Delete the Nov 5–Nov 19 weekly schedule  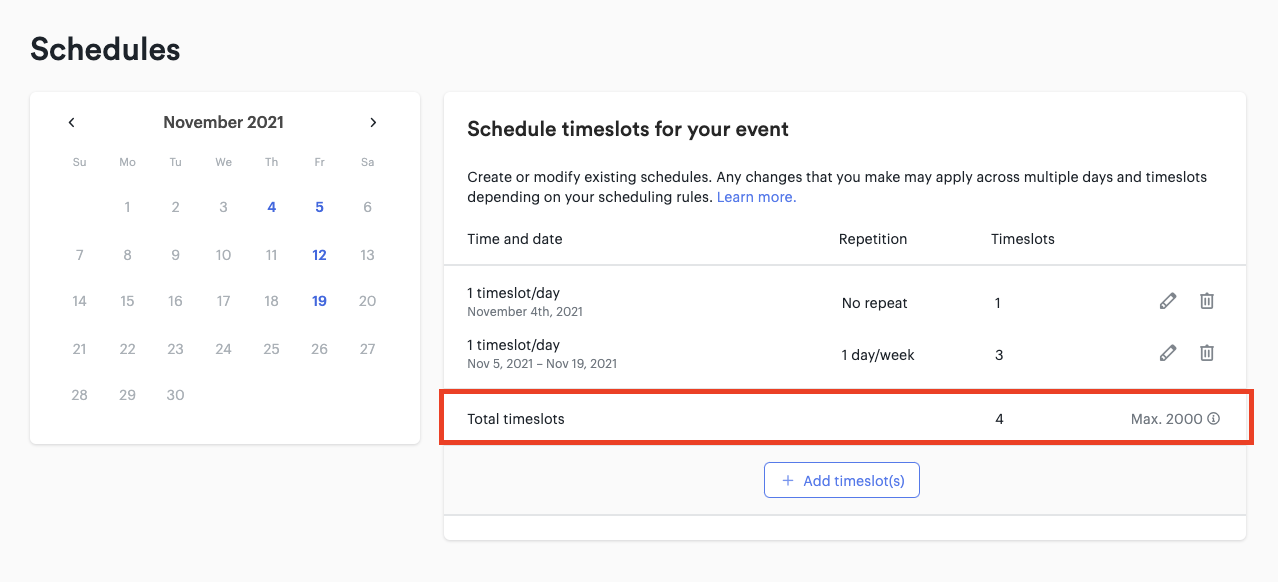coord(1207,353)
